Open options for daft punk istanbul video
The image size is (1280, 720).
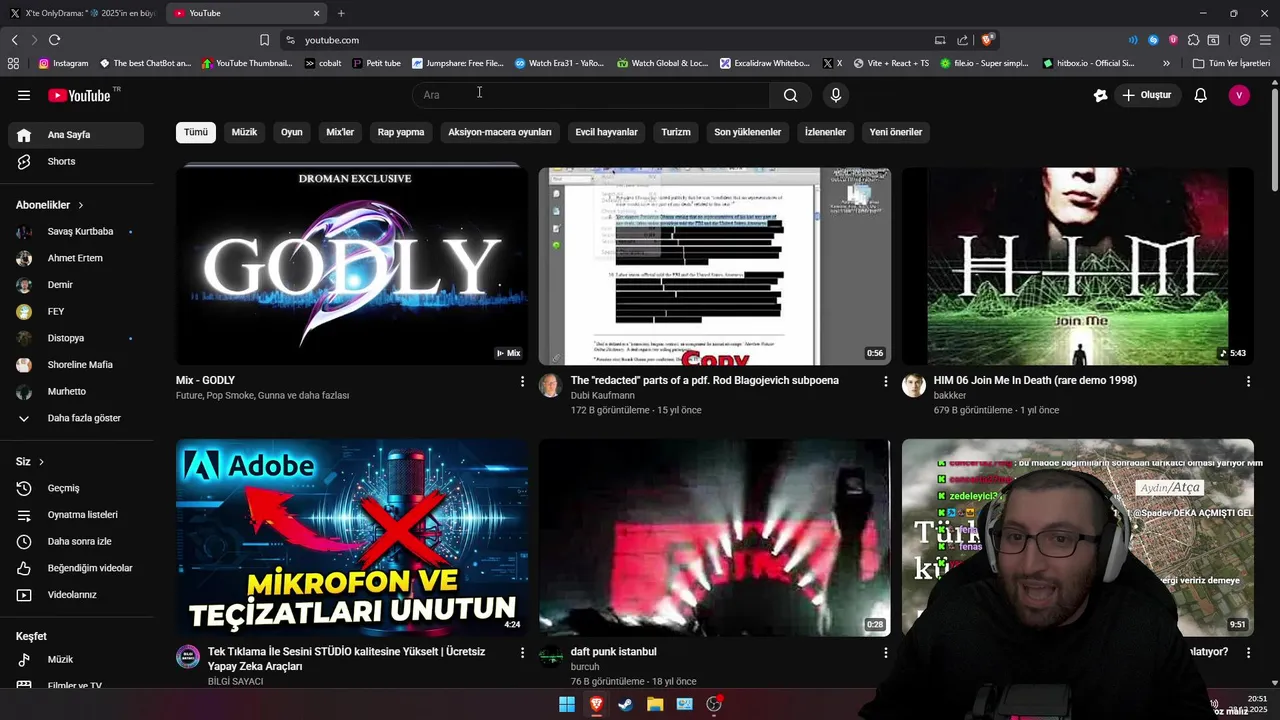[x=885, y=652]
